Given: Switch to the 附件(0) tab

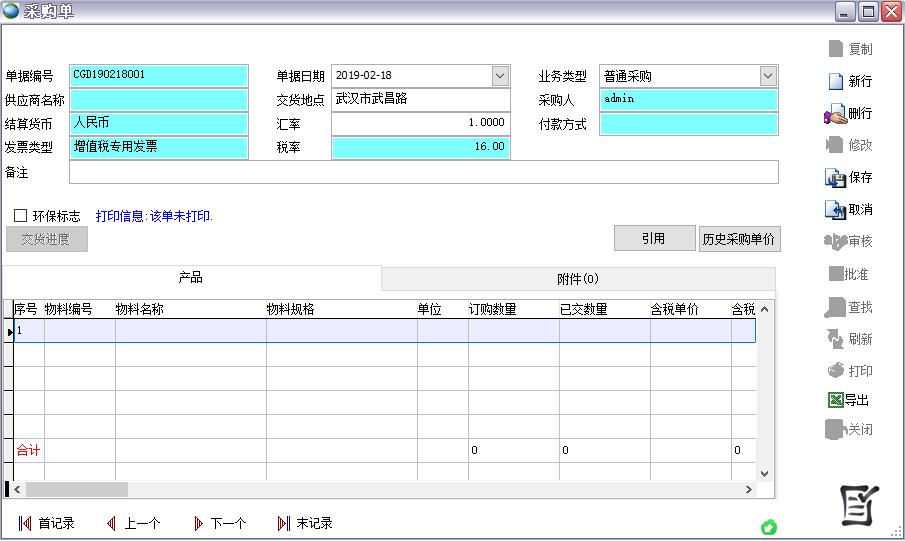Looking at the screenshot, I should 578,279.
